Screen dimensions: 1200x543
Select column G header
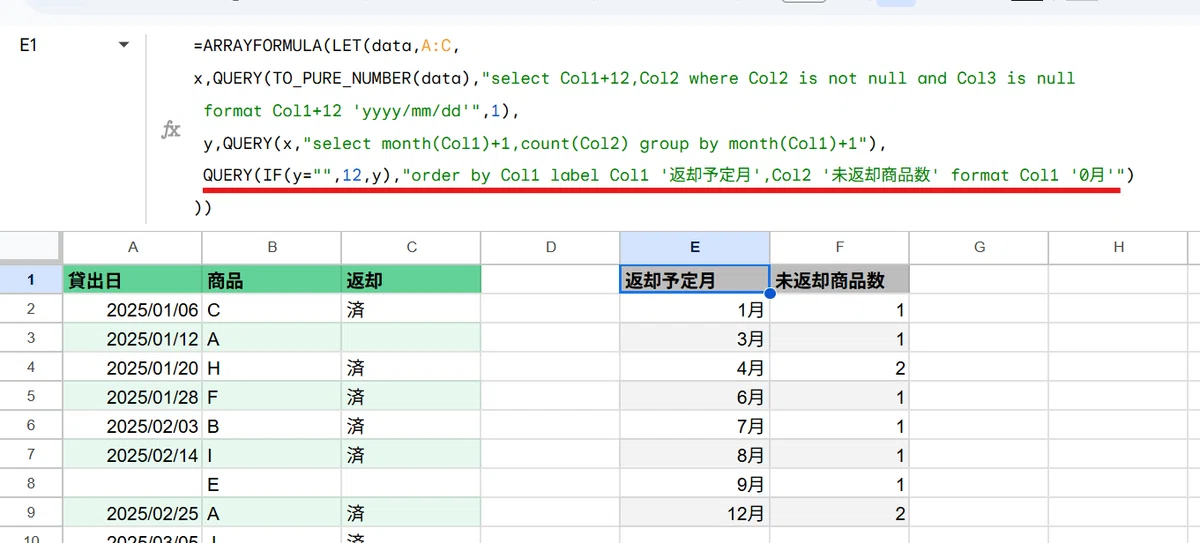(x=979, y=247)
